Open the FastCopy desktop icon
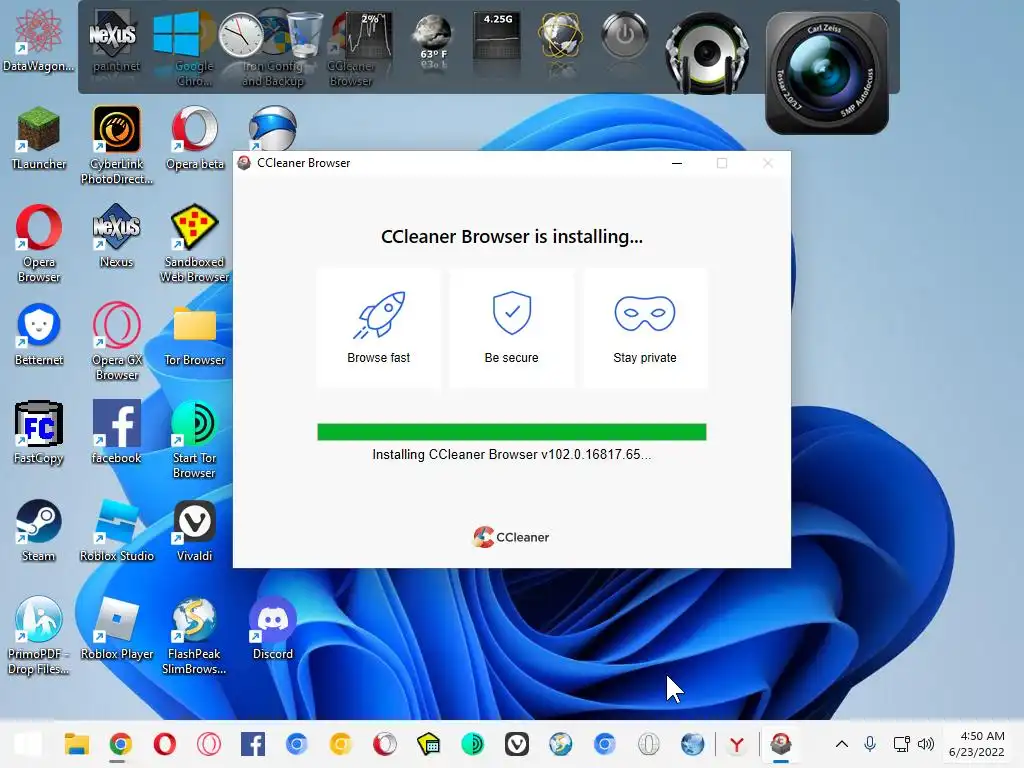 pos(39,432)
